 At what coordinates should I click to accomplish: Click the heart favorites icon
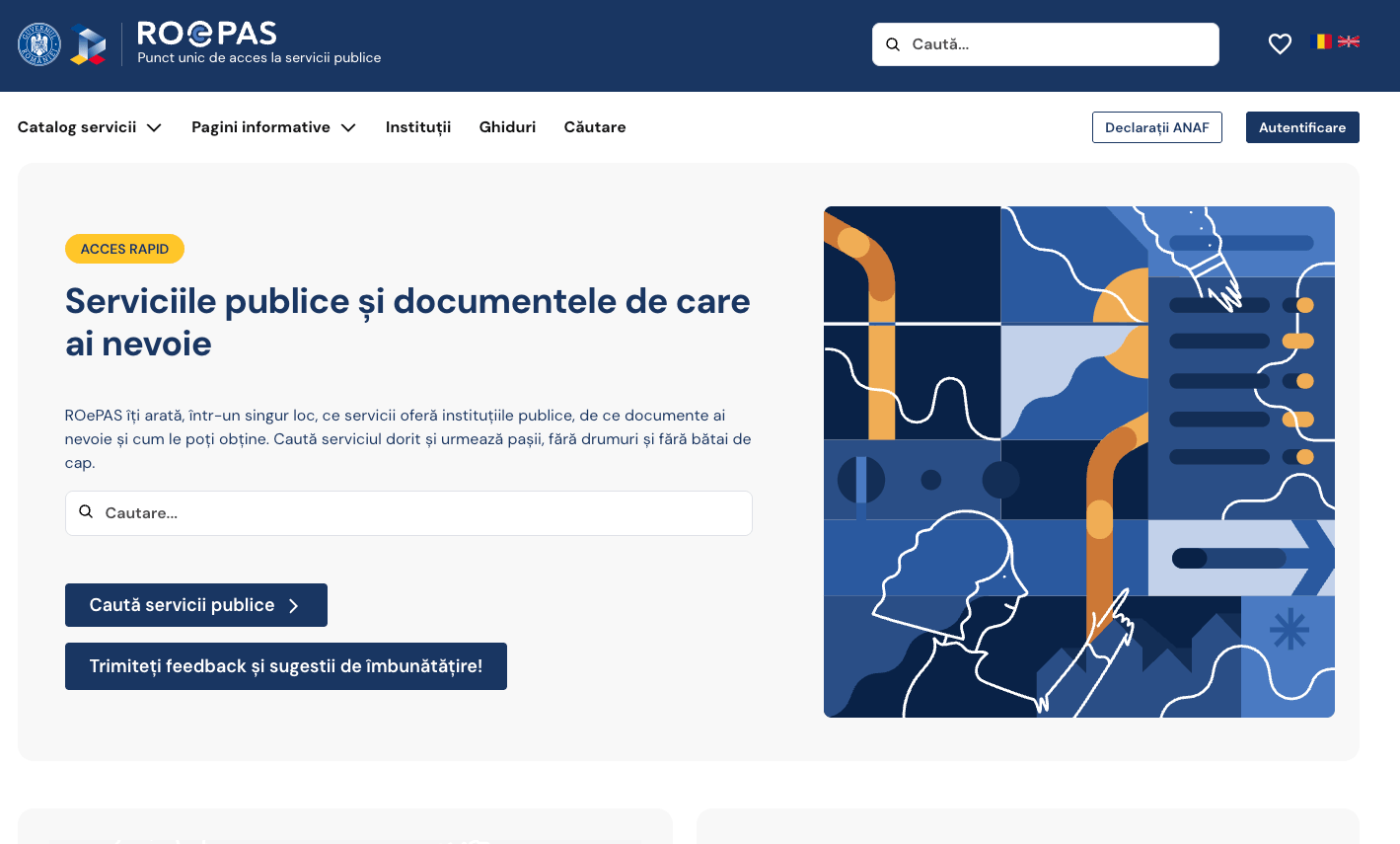1280,43
